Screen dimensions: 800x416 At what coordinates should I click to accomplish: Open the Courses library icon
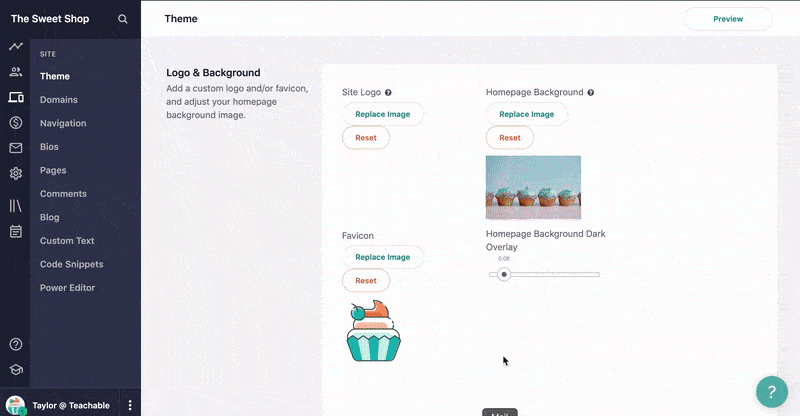16,206
